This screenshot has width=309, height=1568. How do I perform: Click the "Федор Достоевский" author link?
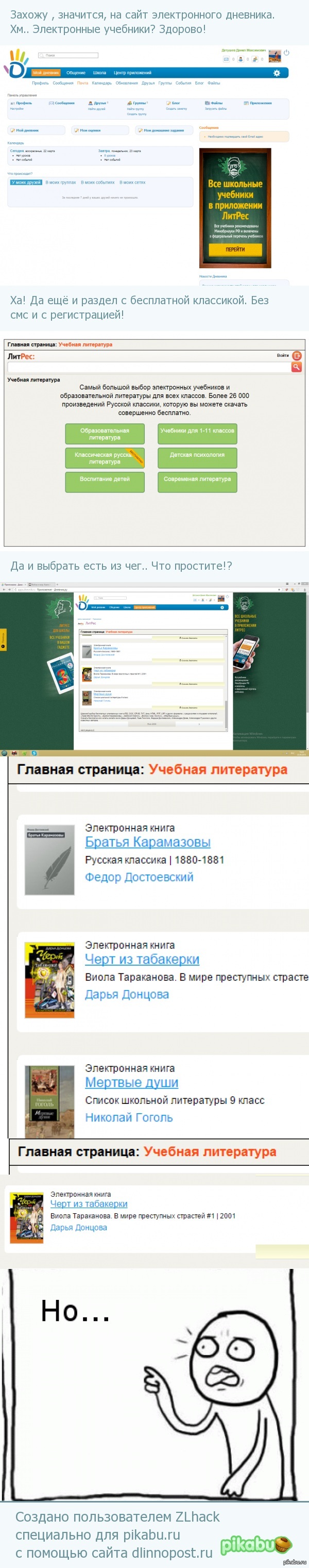[139, 877]
